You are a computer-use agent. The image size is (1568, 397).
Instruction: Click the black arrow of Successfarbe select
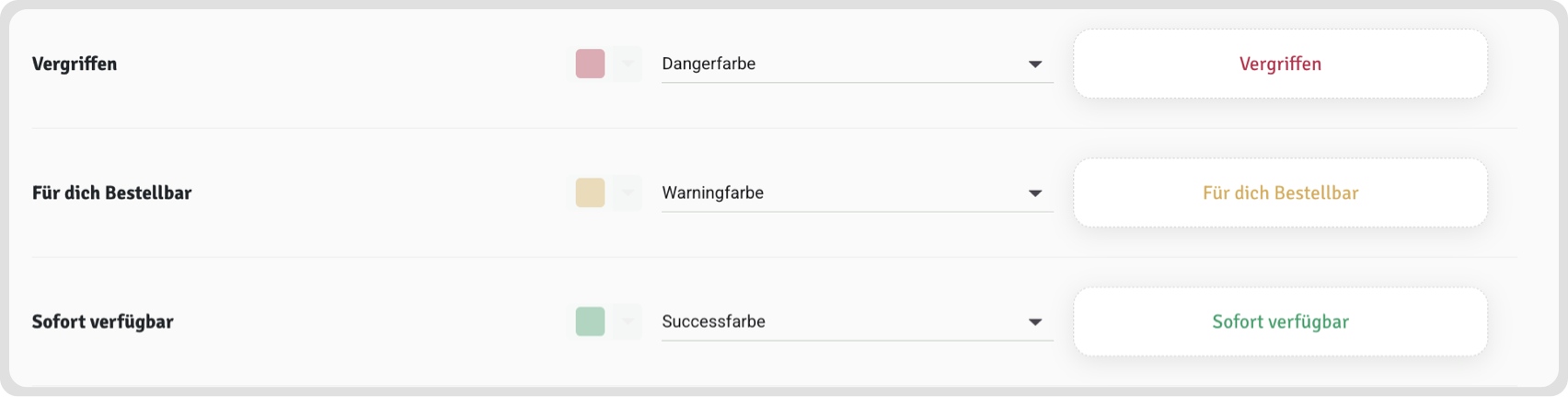1035,322
